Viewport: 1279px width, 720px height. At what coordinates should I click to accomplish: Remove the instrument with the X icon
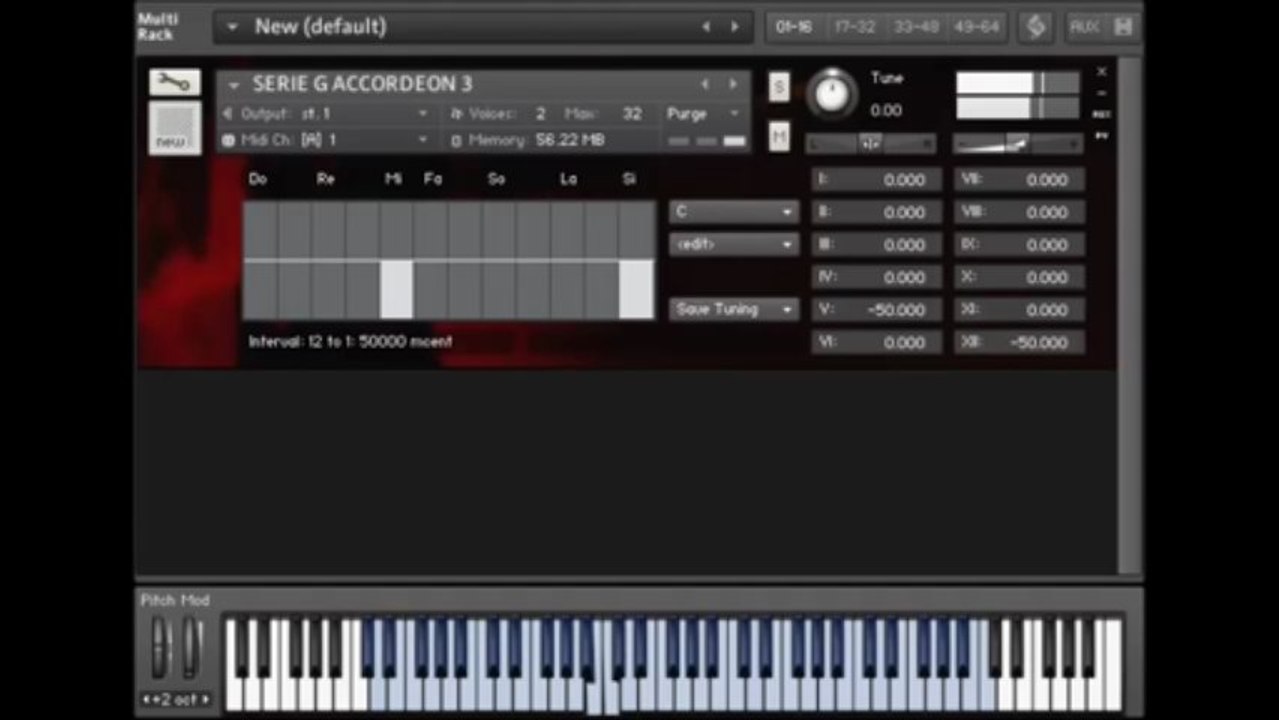pyautogui.click(x=1101, y=72)
